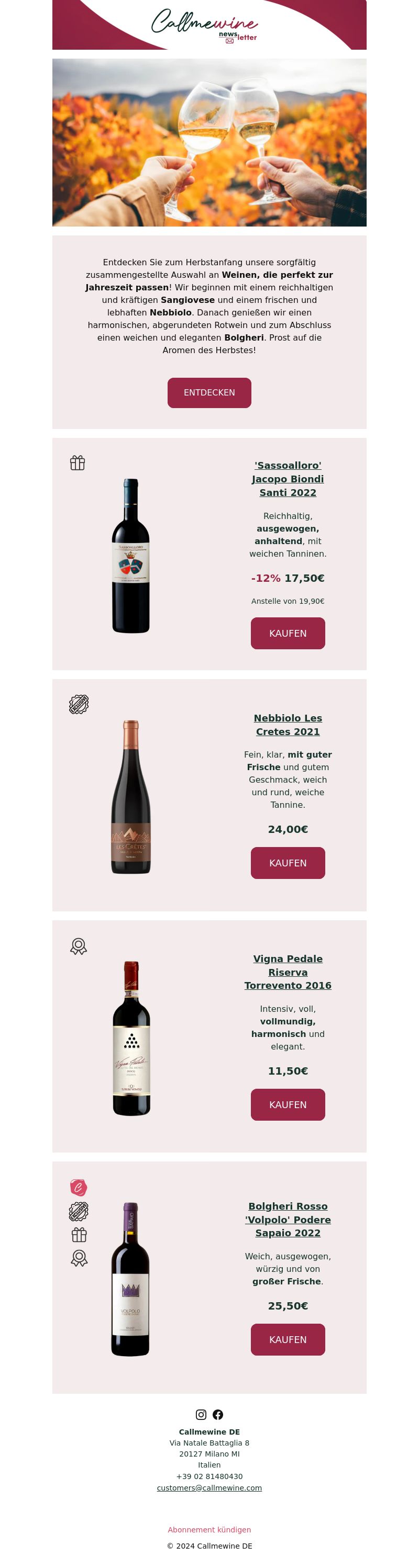Open the Instagram icon in footer
The height and width of the screenshot is (1568, 419).
click(x=201, y=1415)
